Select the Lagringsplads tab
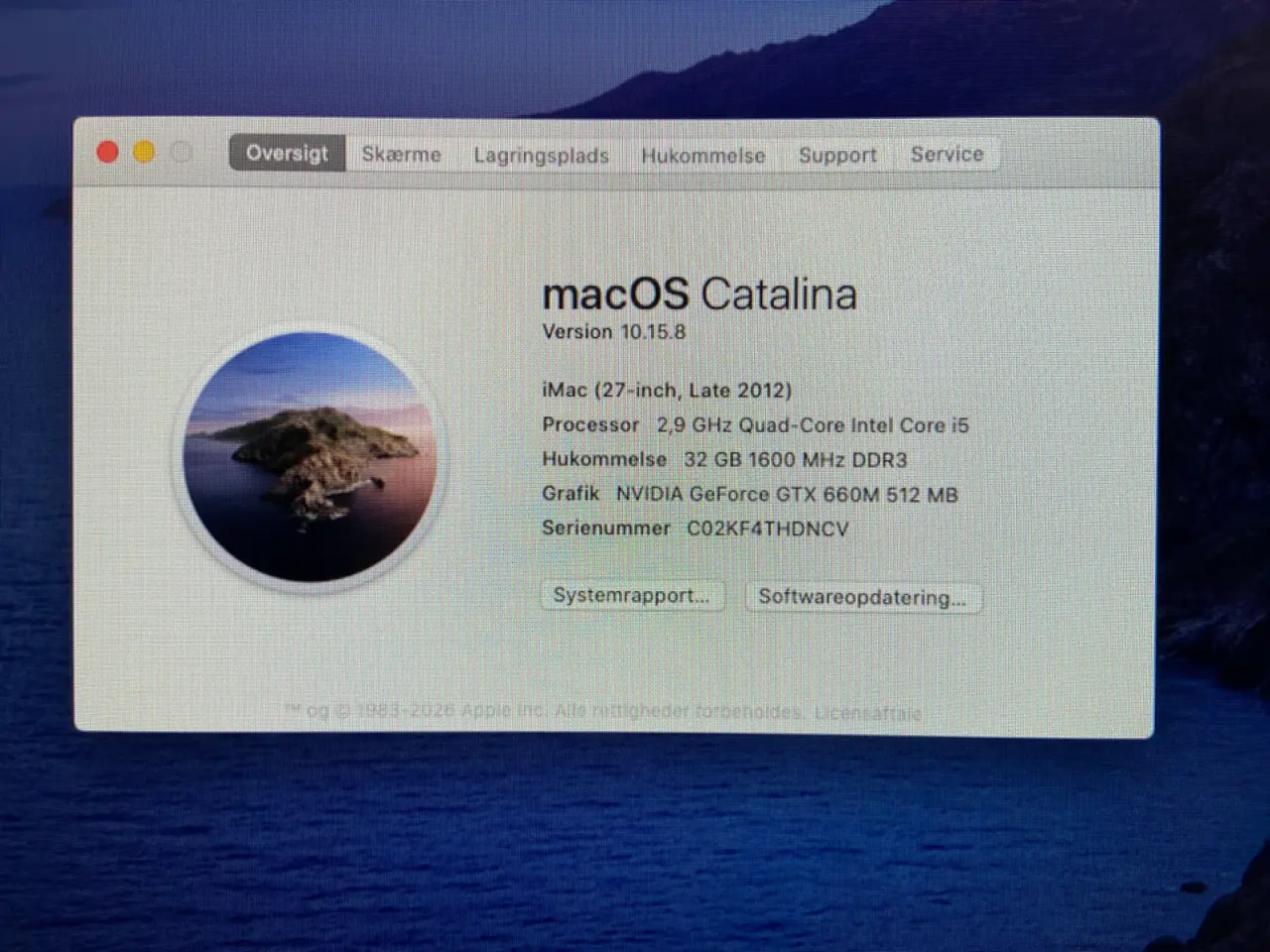The image size is (1270, 952). tap(541, 156)
